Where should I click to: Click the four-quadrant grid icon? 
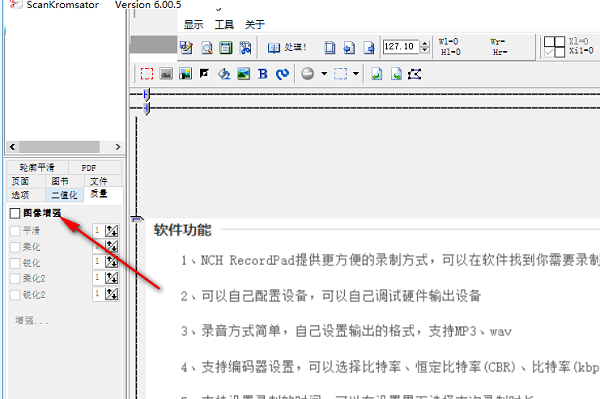click(x=554, y=47)
